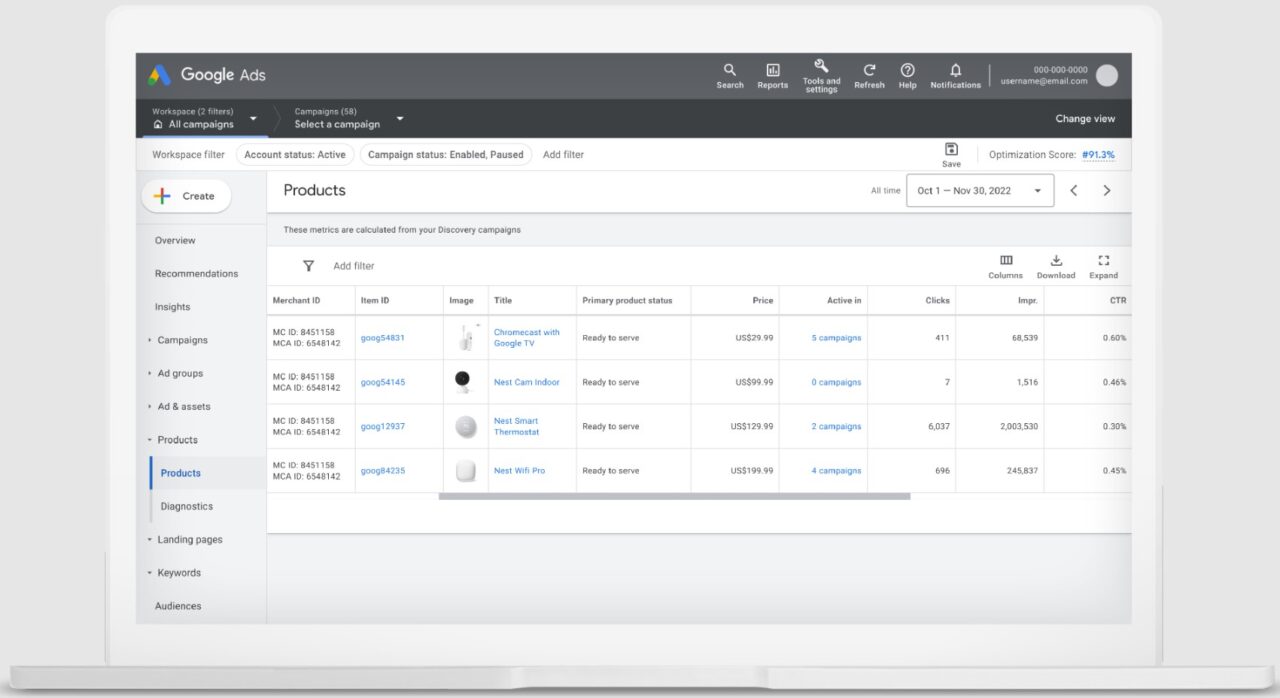Go to previous date range arrow
Image resolution: width=1280 pixels, height=698 pixels.
1074,190
